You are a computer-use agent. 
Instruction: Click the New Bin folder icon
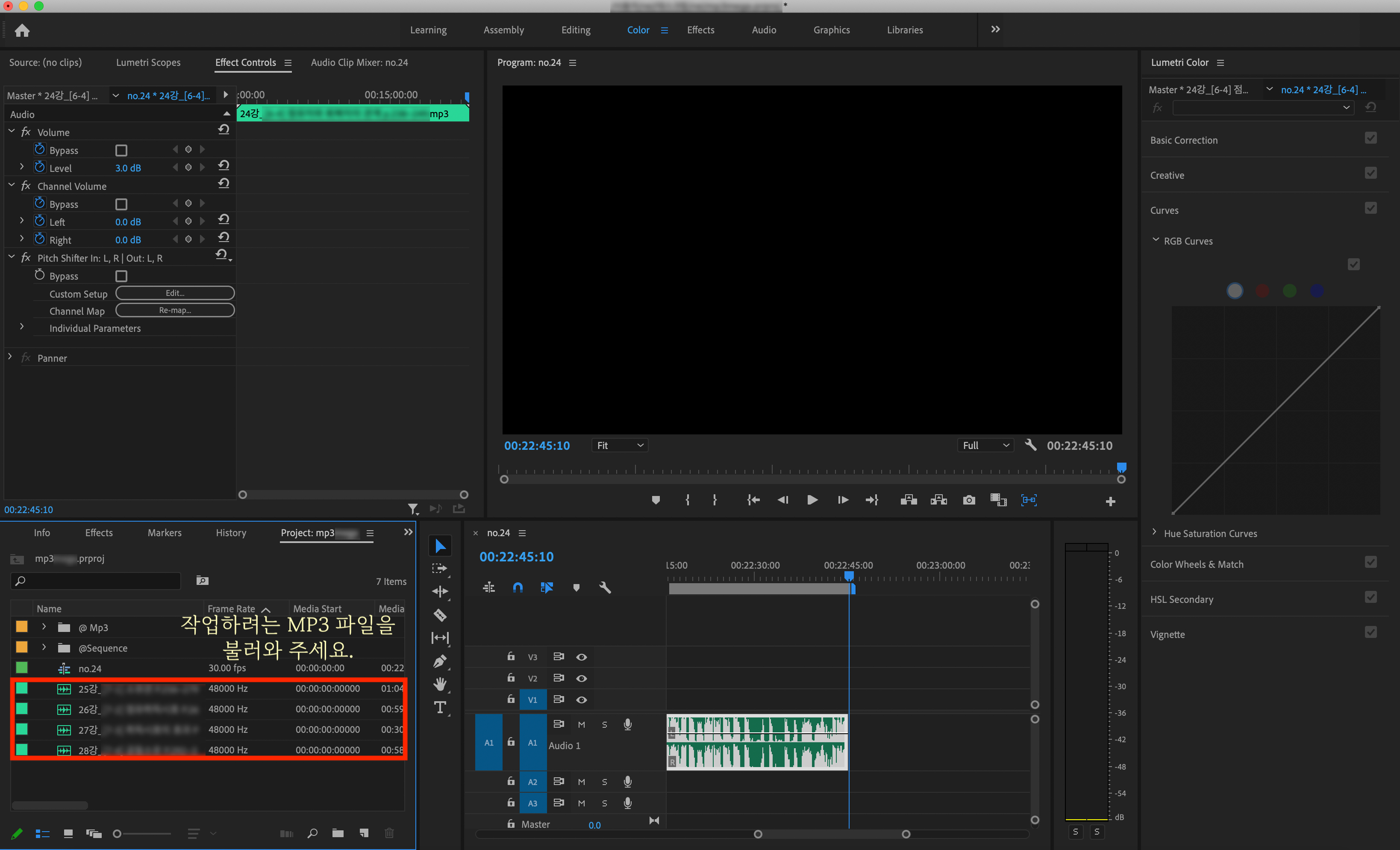pyautogui.click(x=338, y=833)
